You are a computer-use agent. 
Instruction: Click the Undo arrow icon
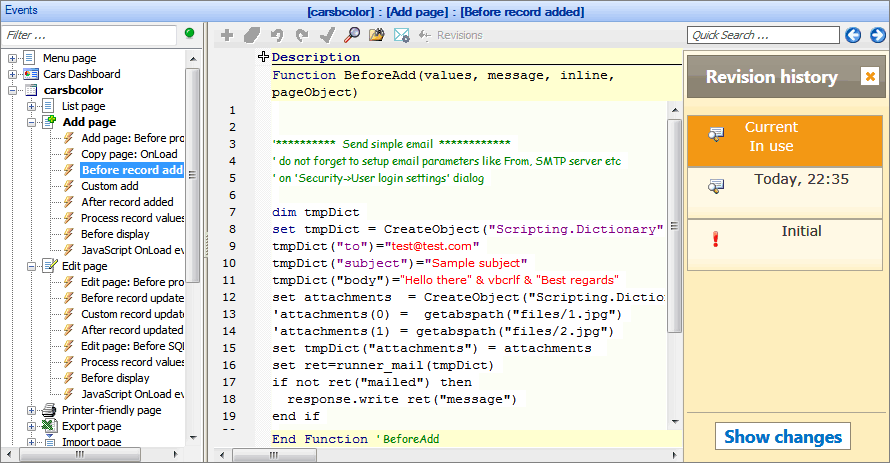point(276,35)
